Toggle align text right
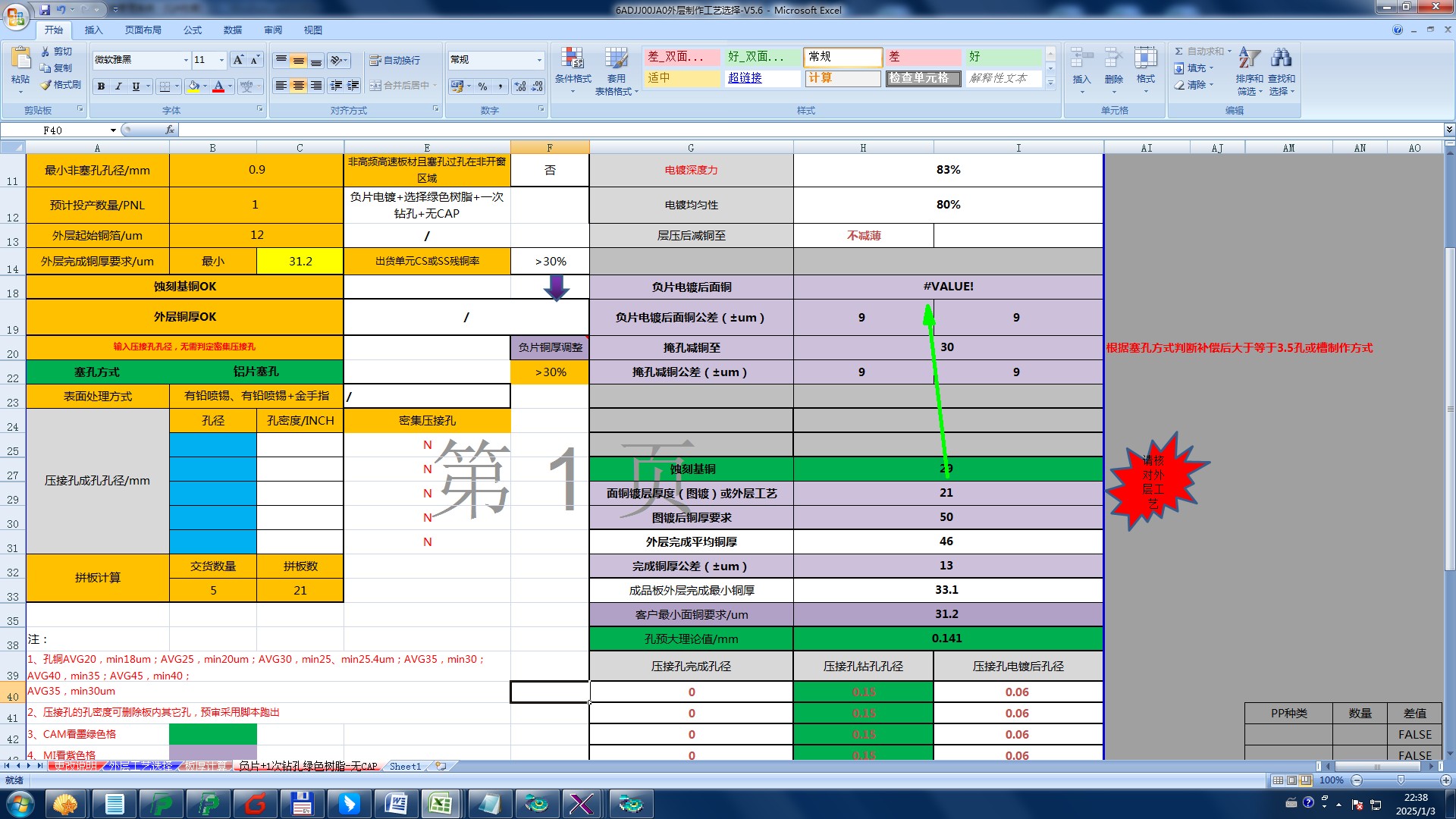1456x819 pixels. point(316,86)
